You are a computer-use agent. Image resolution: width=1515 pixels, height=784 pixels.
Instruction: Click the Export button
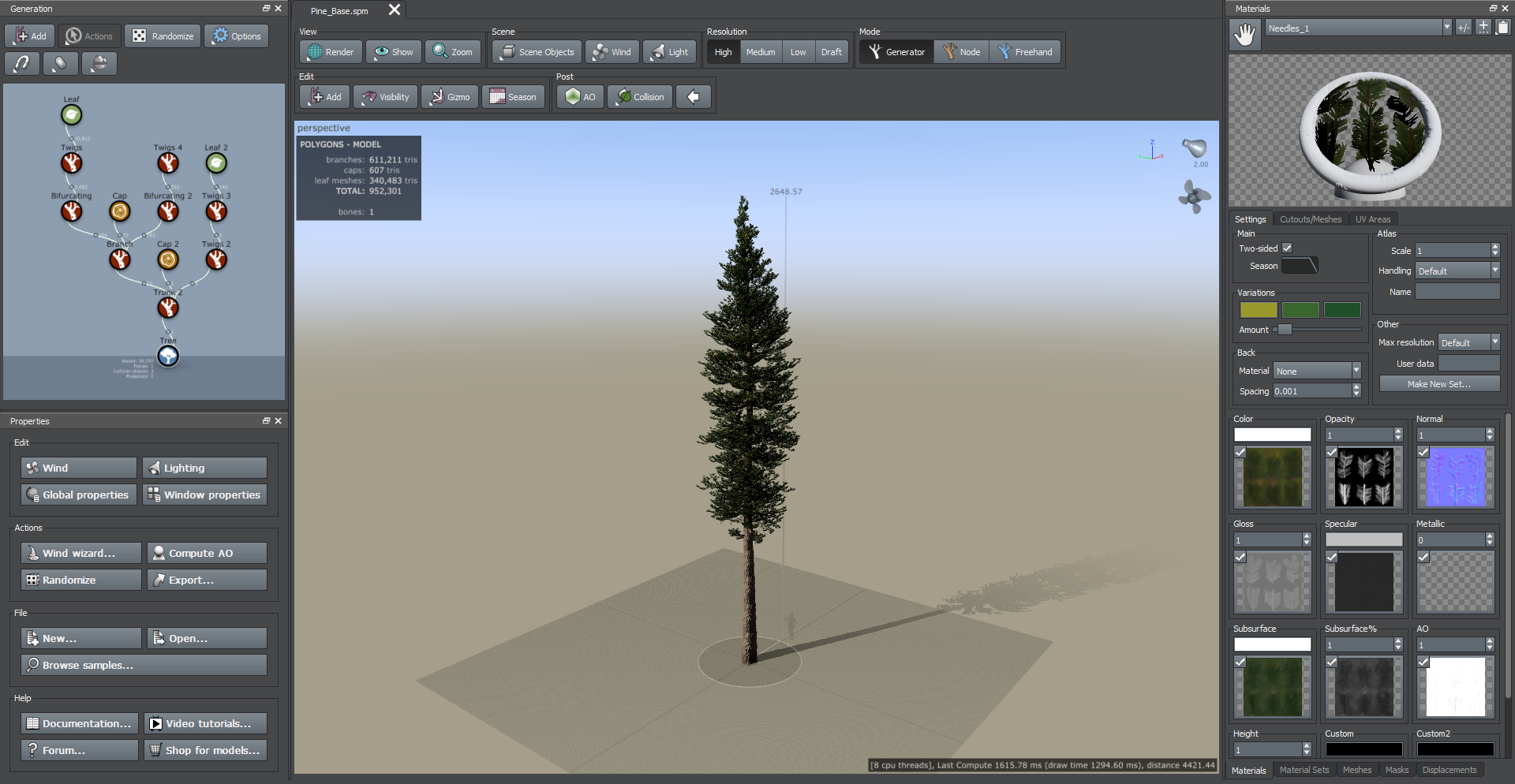click(x=207, y=580)
